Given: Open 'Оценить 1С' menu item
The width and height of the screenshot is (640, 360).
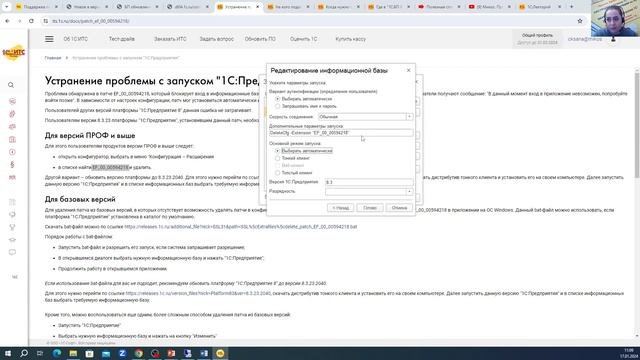Looking at the screenshot, I should point(303,39).
